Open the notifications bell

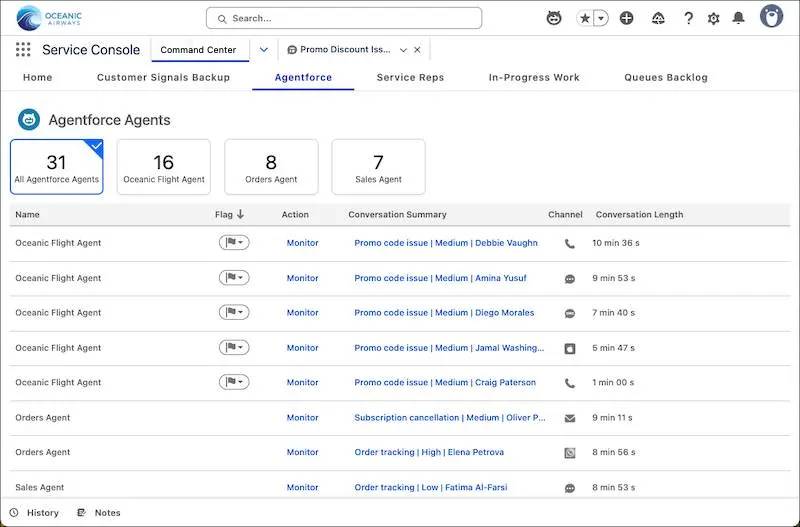pos(738,18)
